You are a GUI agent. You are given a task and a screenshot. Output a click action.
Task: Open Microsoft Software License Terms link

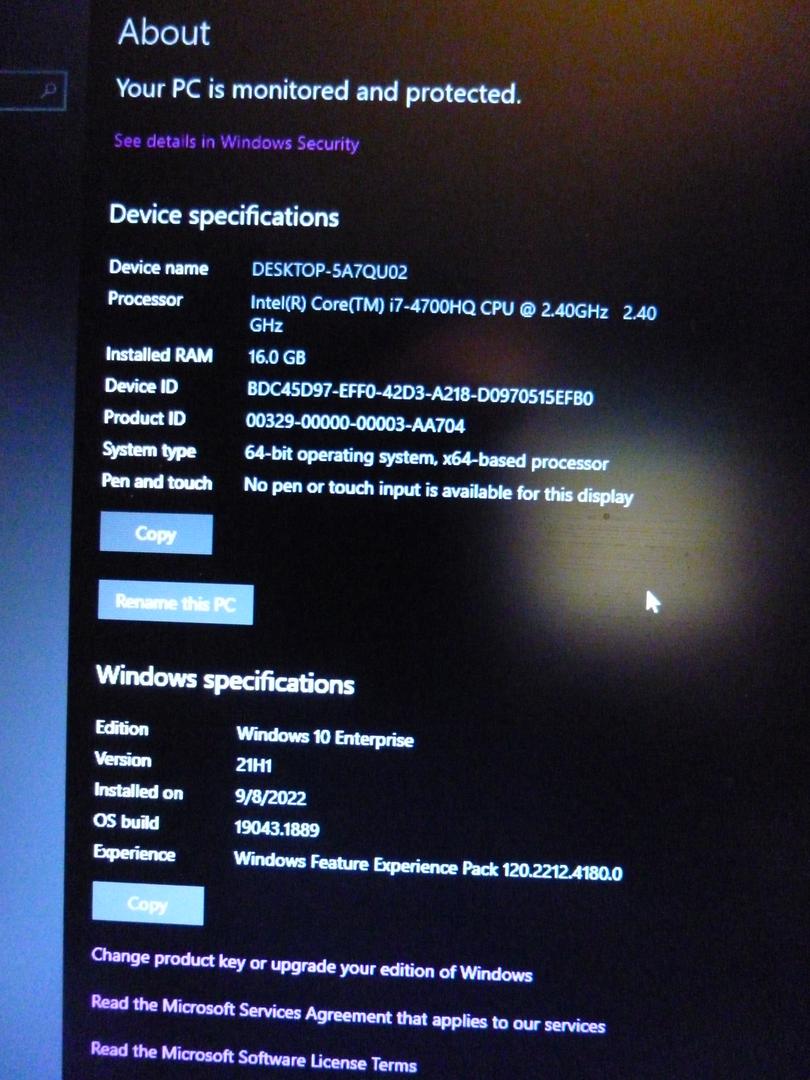click(x=253, y=1058)
